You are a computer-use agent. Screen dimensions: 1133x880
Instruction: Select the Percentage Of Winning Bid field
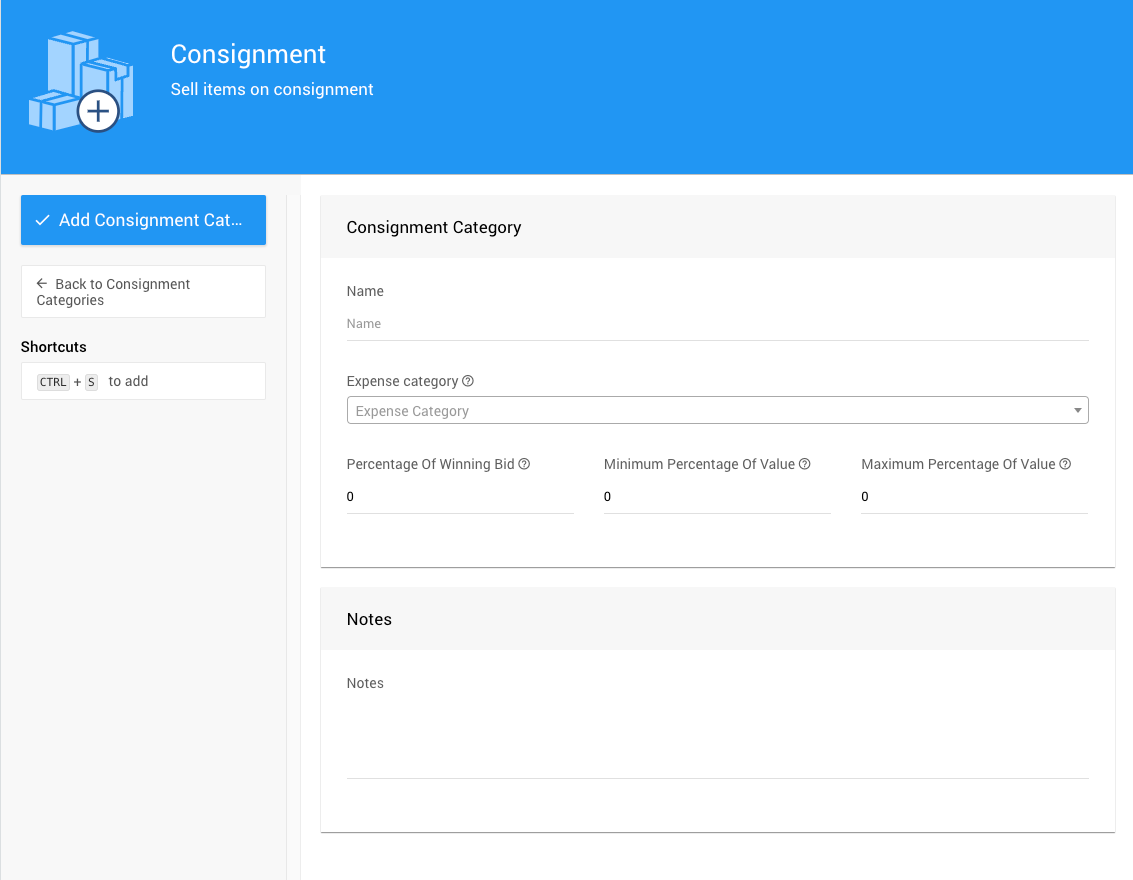[459, 497]
